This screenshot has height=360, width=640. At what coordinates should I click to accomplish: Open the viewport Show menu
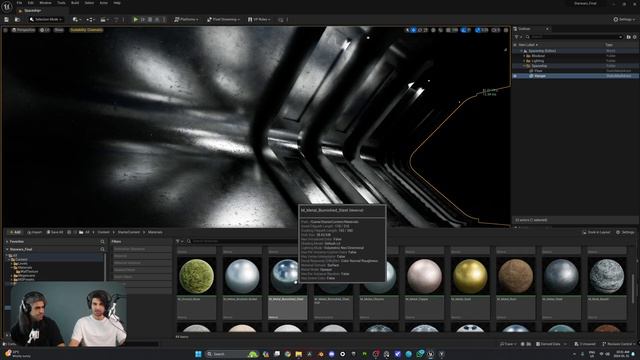tap(59, 30)
